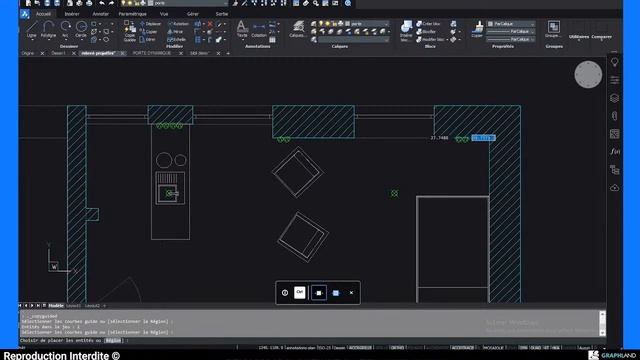
Task: Open the Accueil ribbon tab
Action: 44,14
